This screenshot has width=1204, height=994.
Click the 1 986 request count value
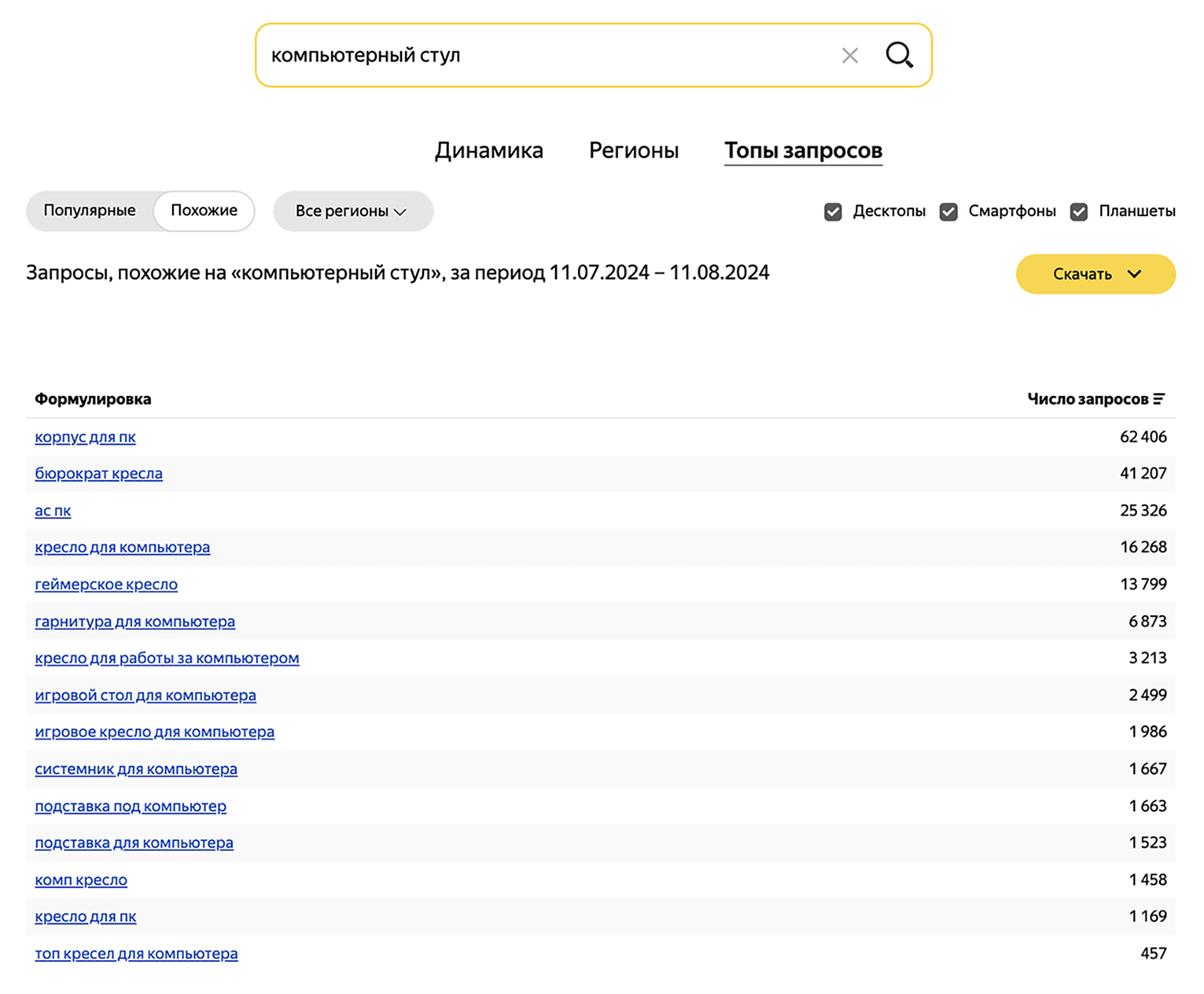[1148, 732]
